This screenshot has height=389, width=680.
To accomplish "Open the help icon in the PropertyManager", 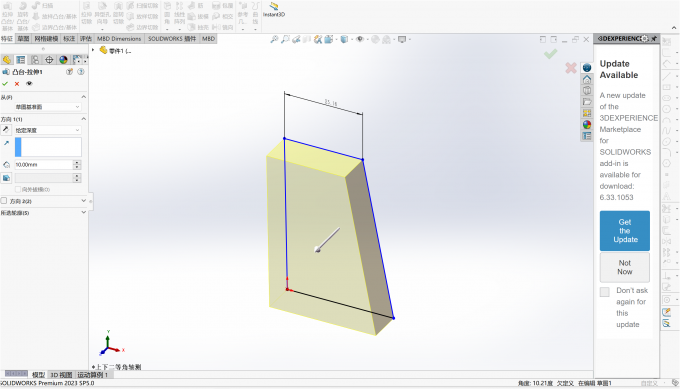I will click(81, 72).
